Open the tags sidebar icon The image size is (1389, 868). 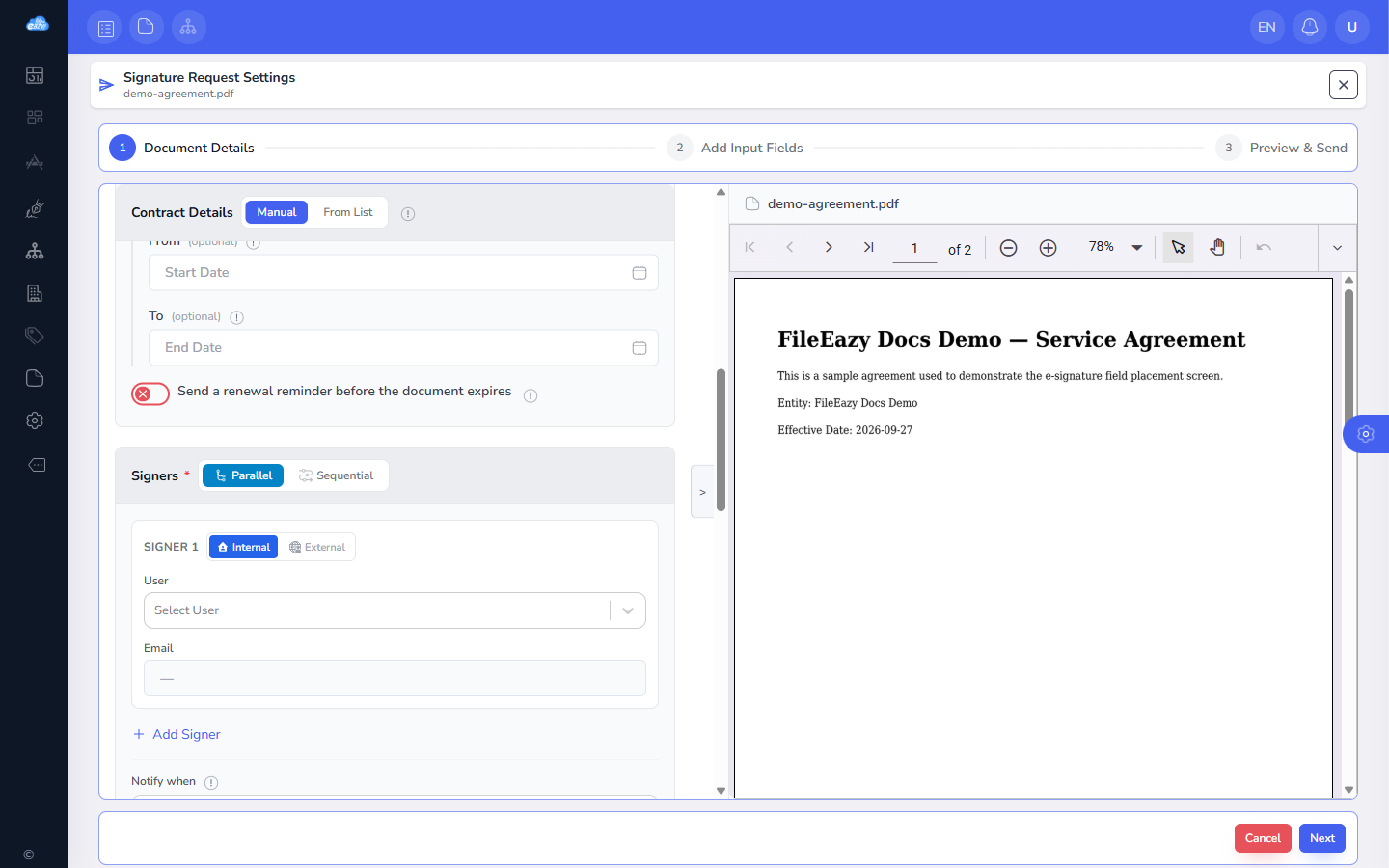[x=35, y=336]
